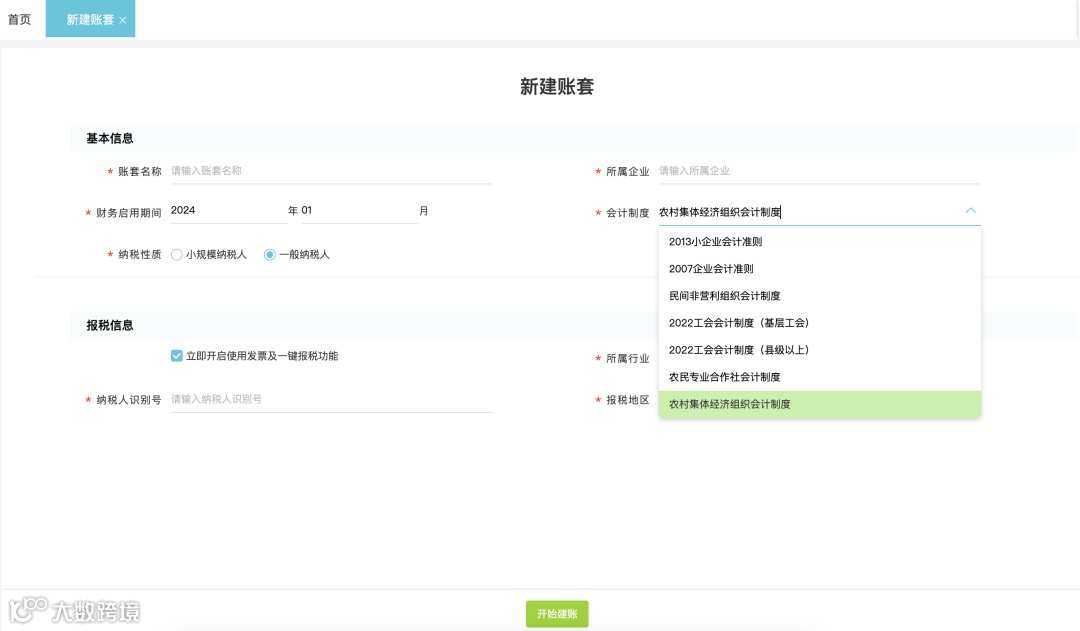The height and width of the screenshot is (631, 1080).
Task: Choose 民间非营利组织会计制度 option
Action: (x=820, y=296)
